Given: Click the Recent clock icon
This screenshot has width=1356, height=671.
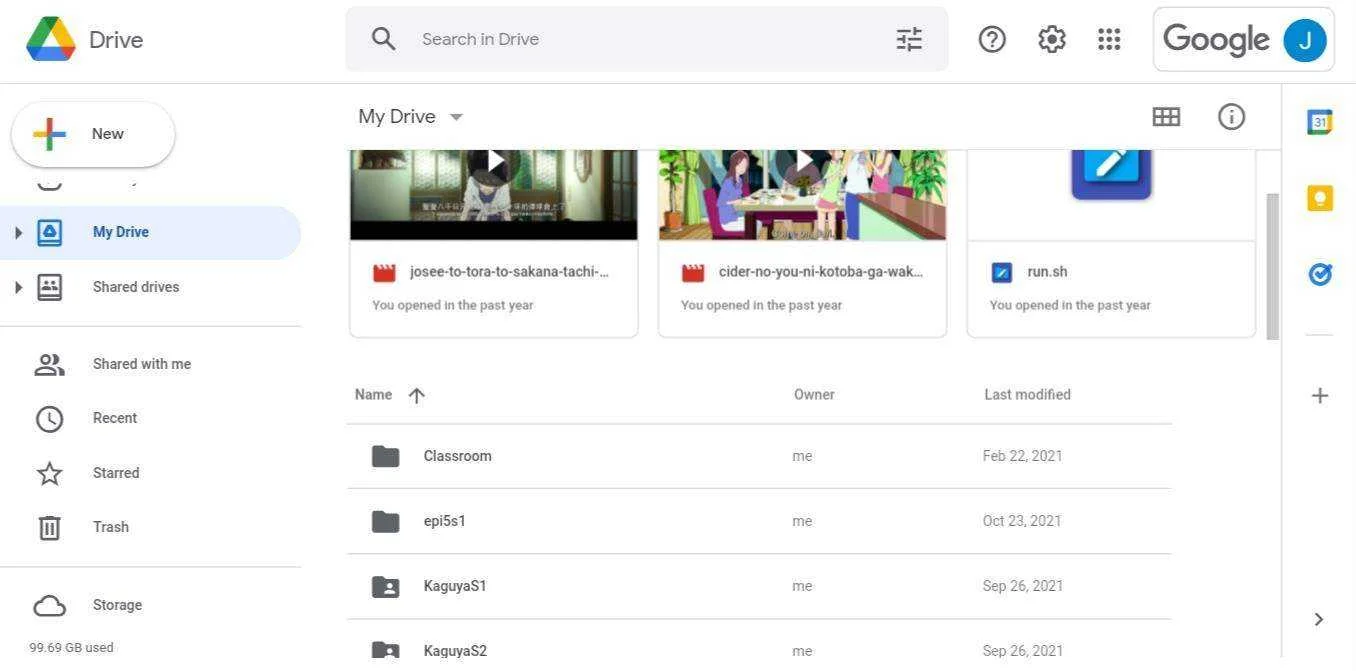Looking at the screenshot, I should 49,418.
